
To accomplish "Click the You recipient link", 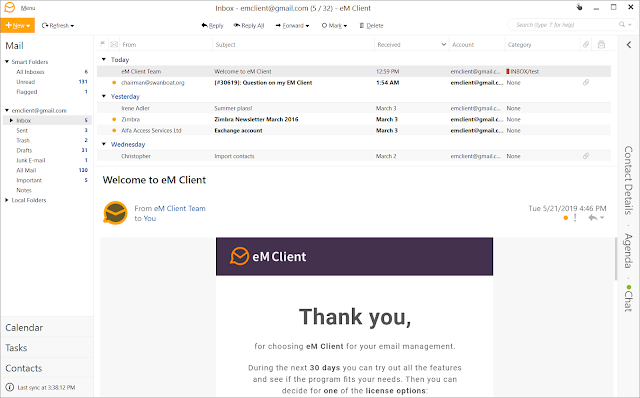I will coord(149,218).
